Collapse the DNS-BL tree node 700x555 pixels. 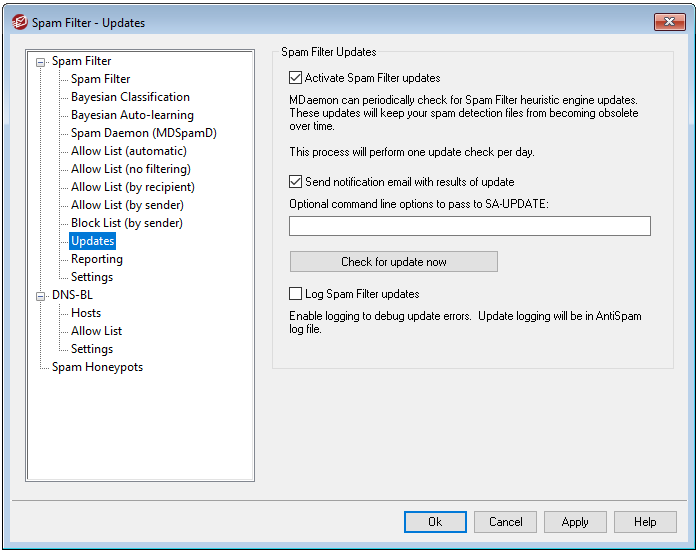coord(41,295)
